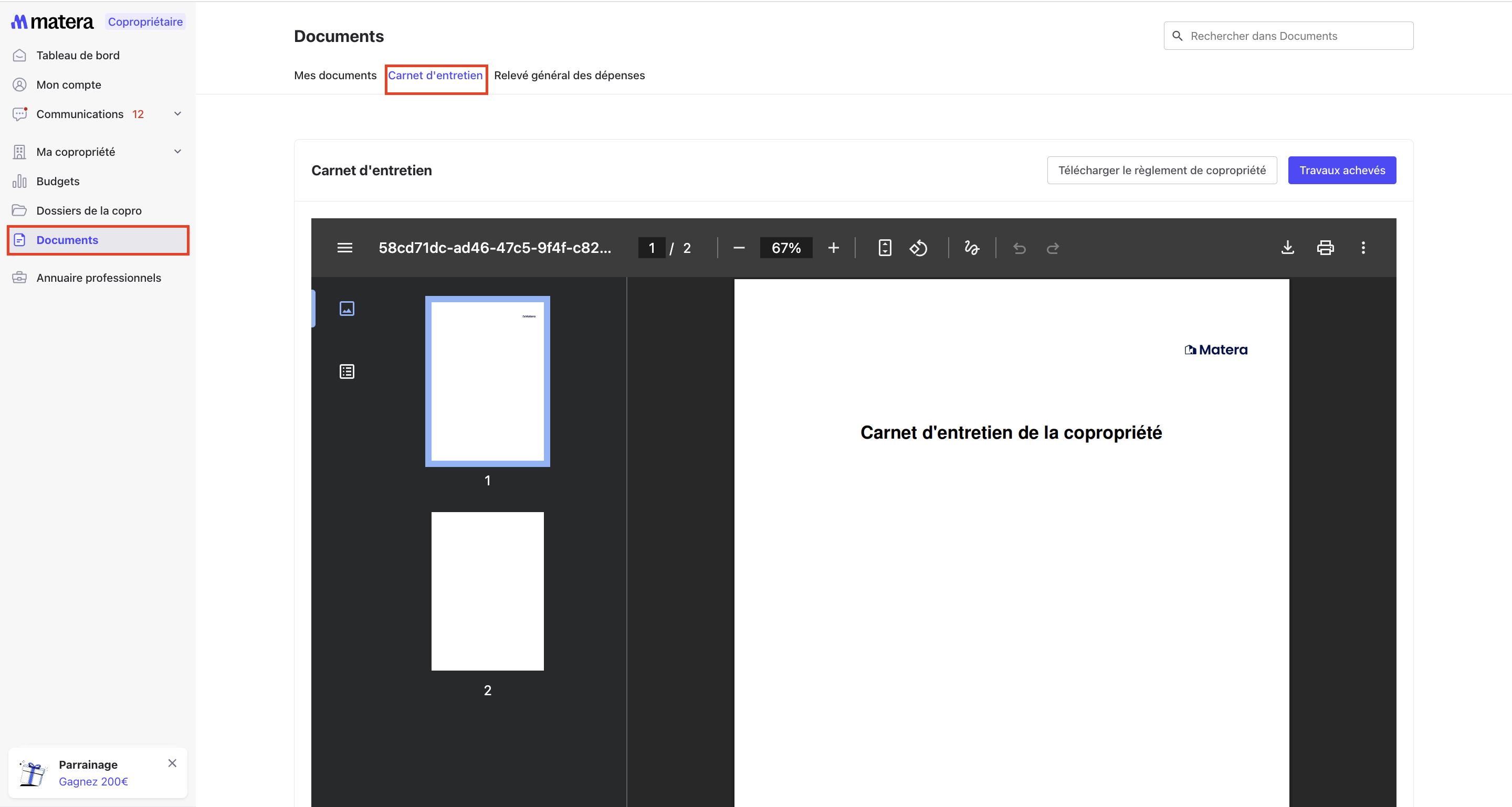The image size is (1512, 807).
Task: Download the PDF using toolbar icon
Action: coord(1287,248)
